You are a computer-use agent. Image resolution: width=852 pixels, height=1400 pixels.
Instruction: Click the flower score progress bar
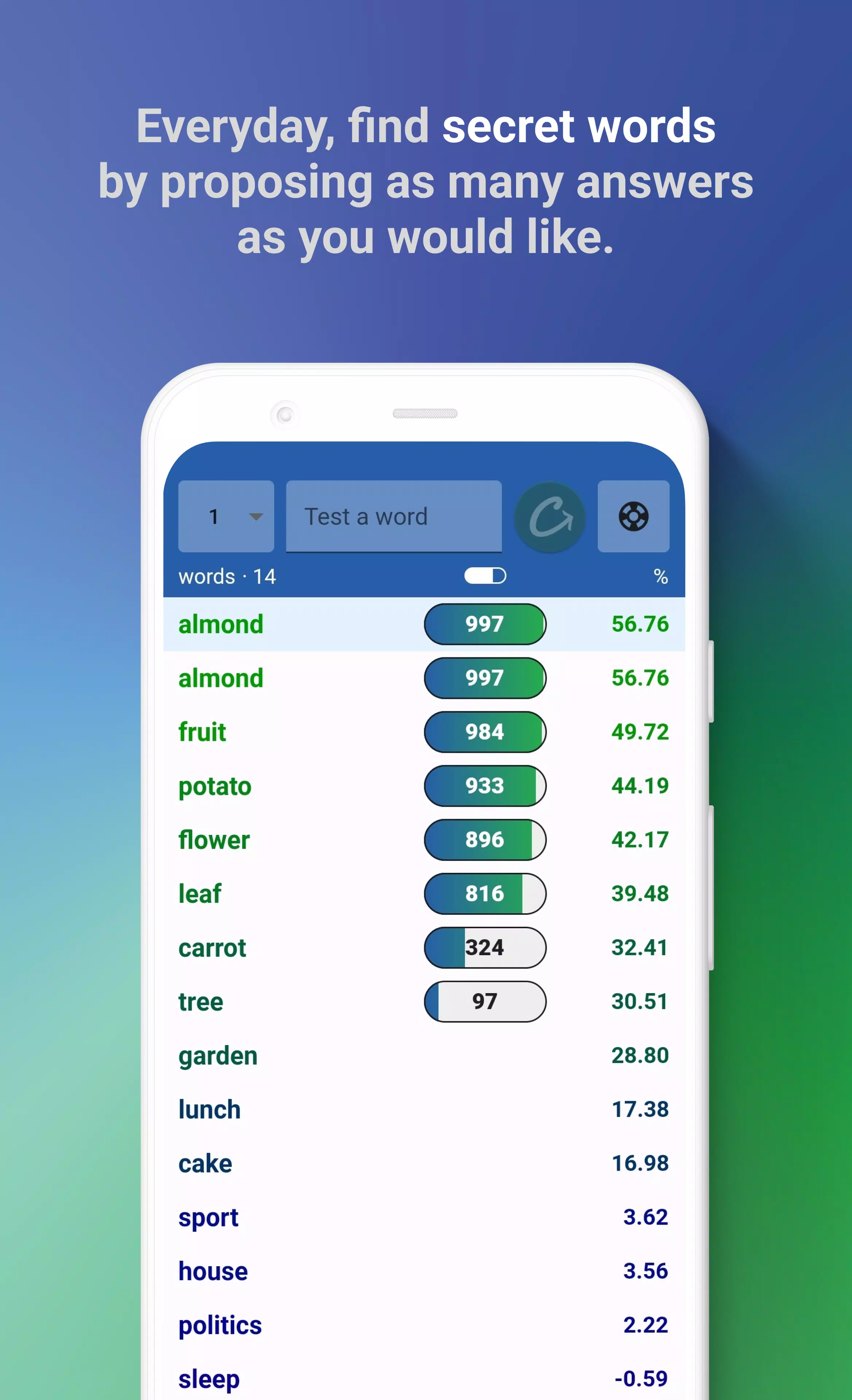[486, 840]
